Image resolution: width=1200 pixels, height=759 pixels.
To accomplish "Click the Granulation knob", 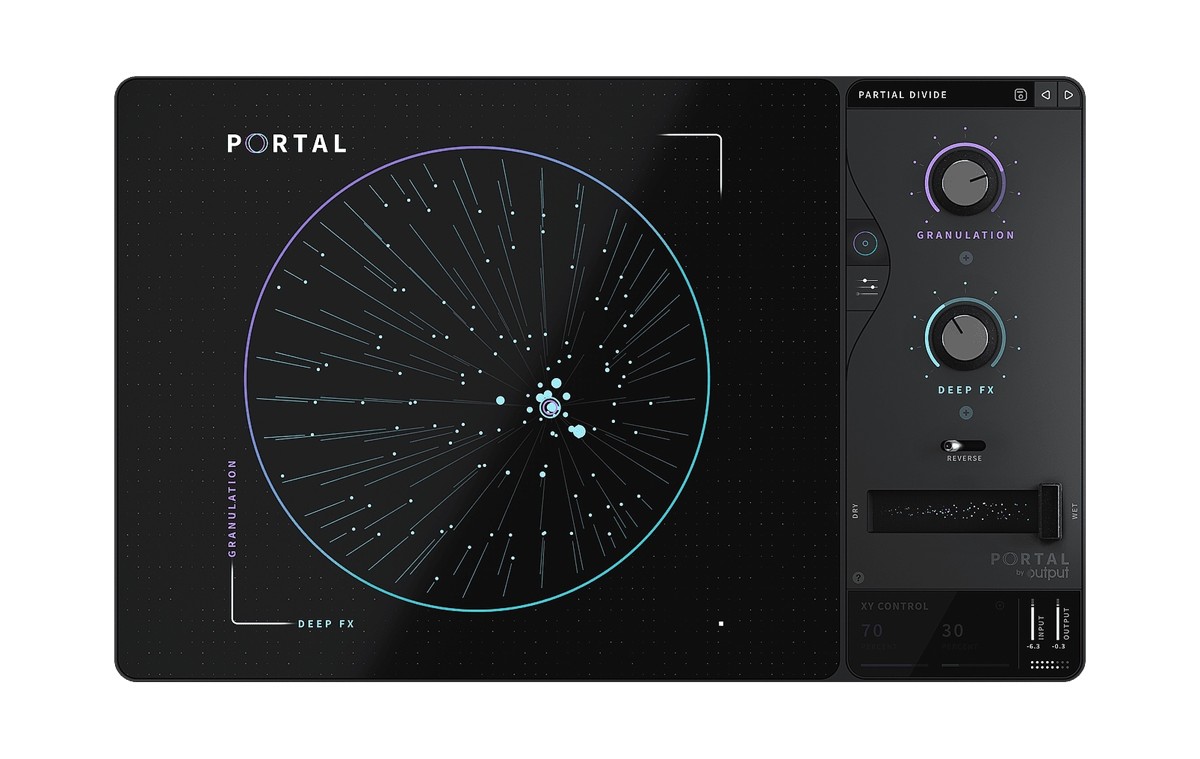I will (x=965, y=183).
